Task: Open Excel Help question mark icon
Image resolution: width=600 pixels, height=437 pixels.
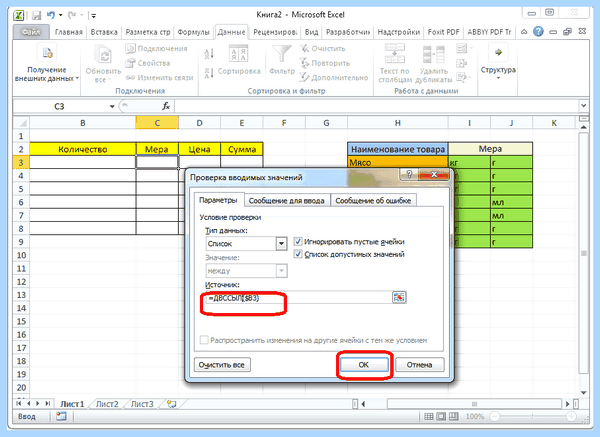Action: click(x=538, y=32)
